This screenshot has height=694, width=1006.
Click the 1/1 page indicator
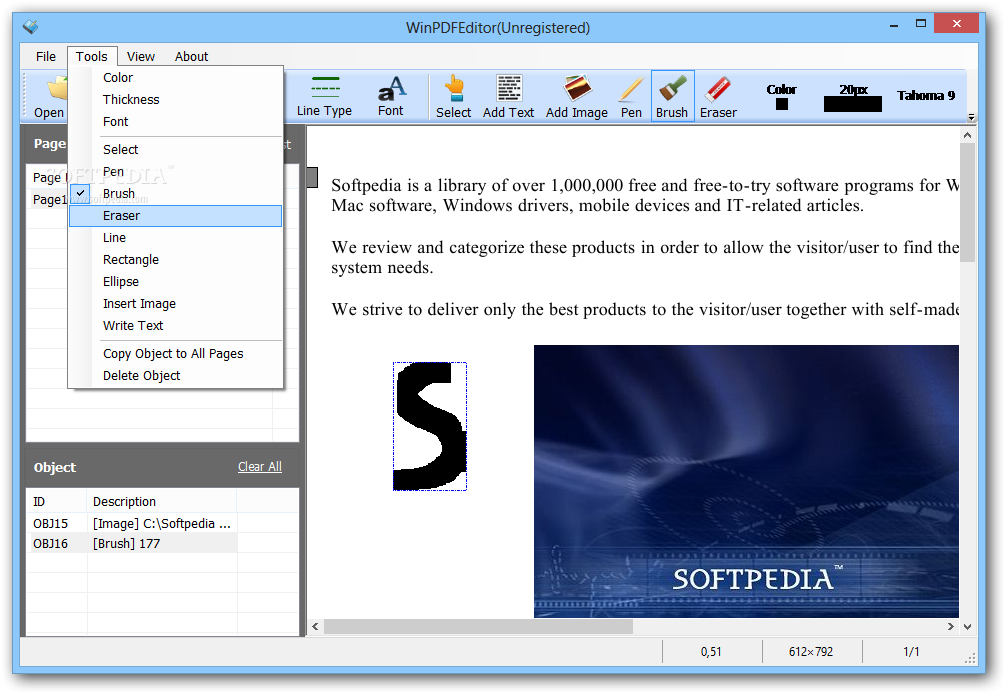tap(911, 652)
